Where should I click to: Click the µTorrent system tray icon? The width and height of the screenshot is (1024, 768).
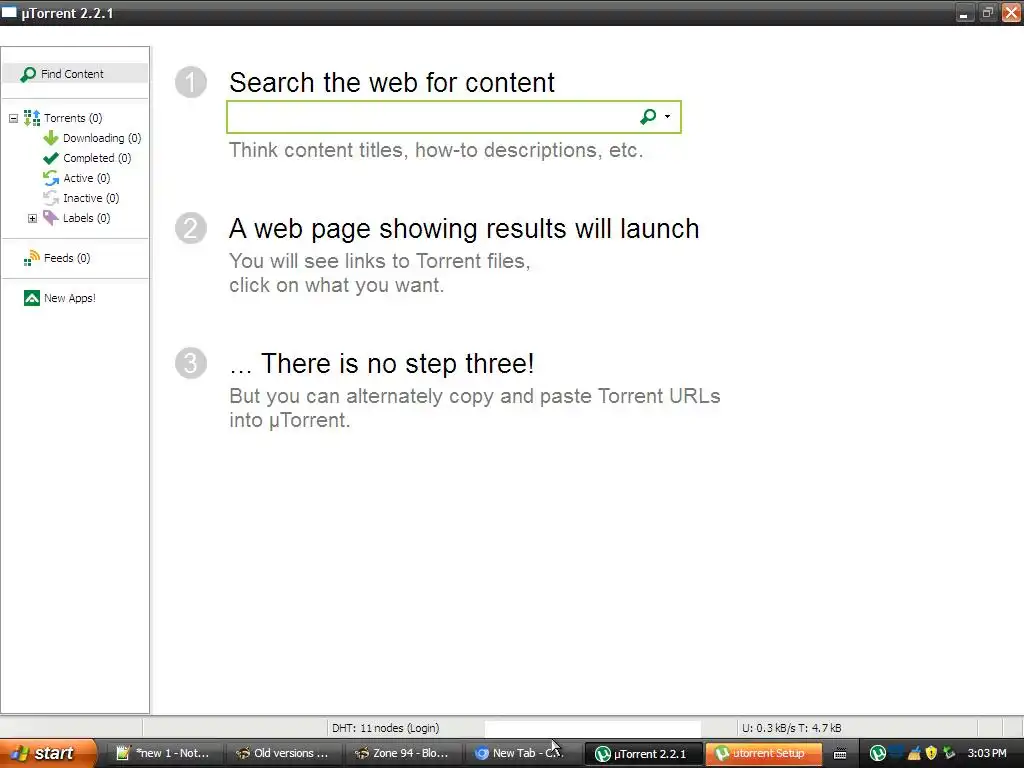pos(878,754)
